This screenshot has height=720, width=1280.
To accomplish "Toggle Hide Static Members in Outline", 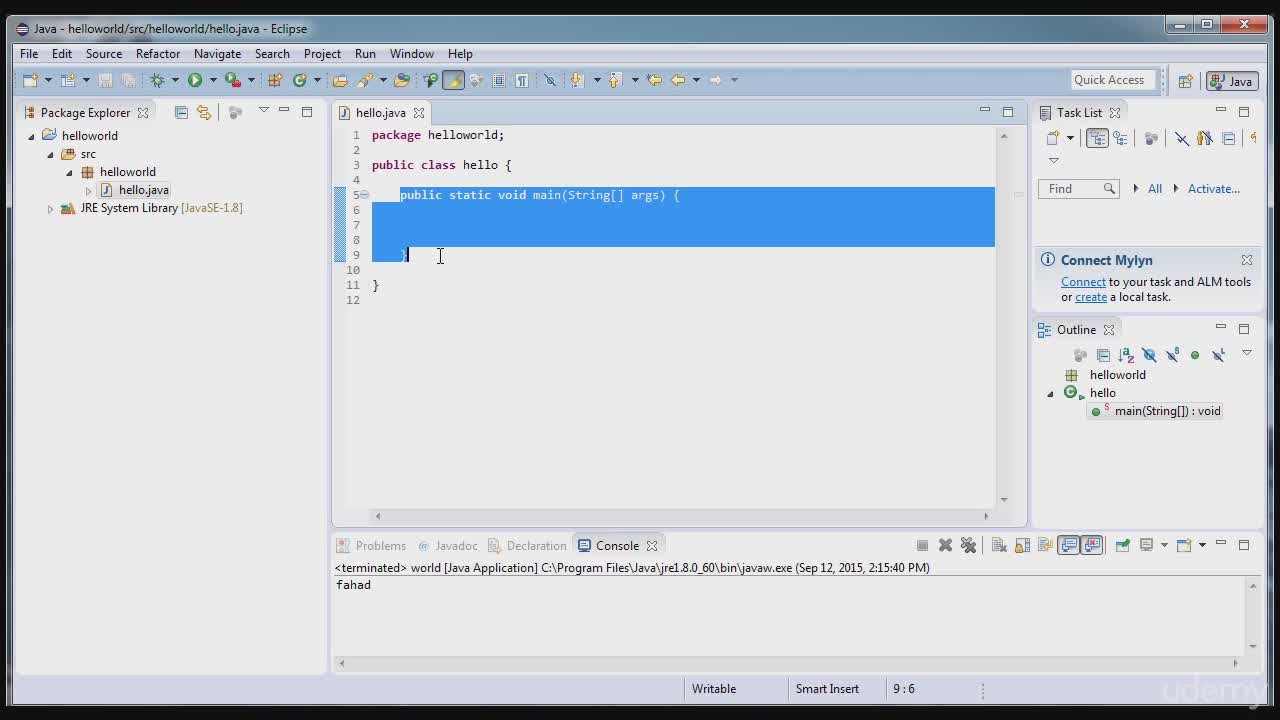I will click(1172, 355).
